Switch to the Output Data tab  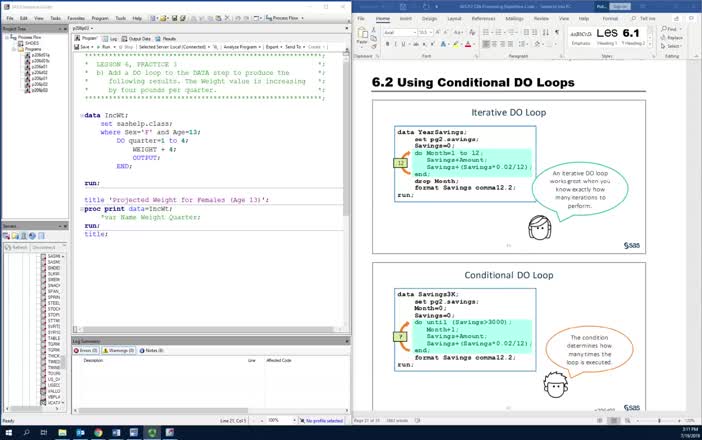coord(136,38)
